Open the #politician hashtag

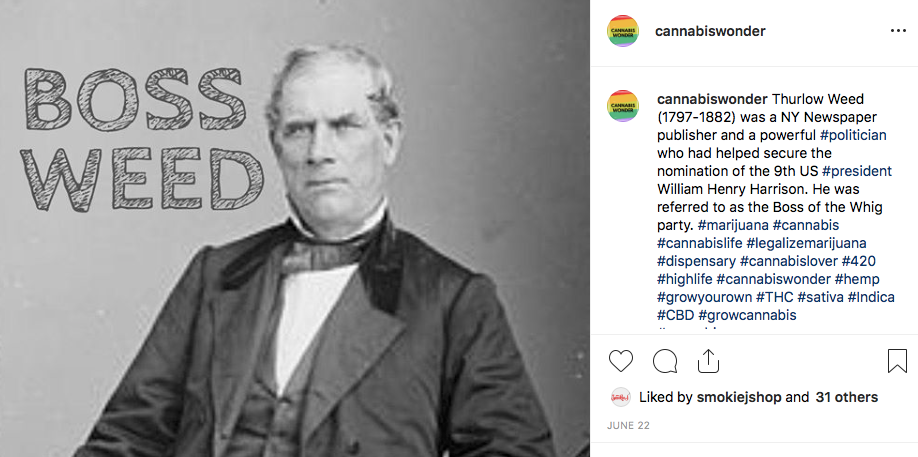point(853,135)
